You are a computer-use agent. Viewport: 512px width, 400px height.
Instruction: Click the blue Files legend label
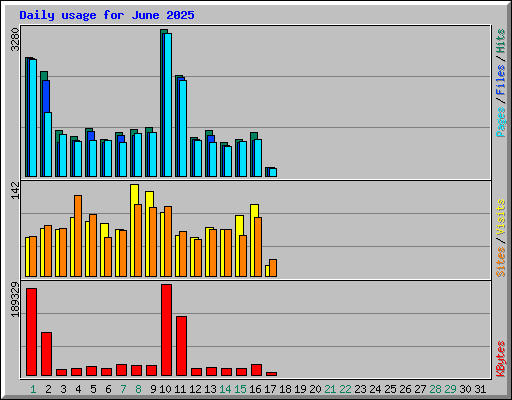pos(501,80)
